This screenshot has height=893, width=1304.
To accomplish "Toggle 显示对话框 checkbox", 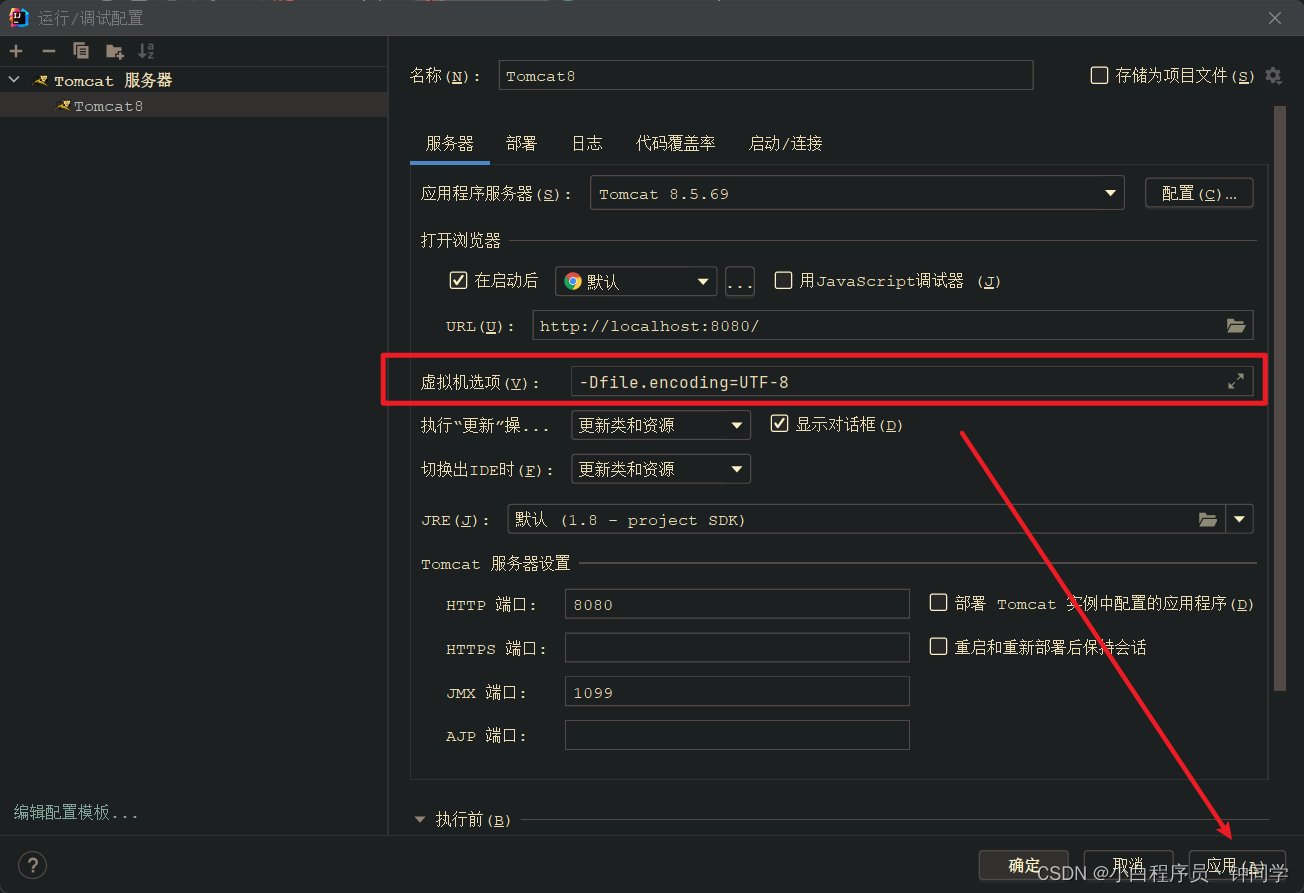I will point(780,424).
